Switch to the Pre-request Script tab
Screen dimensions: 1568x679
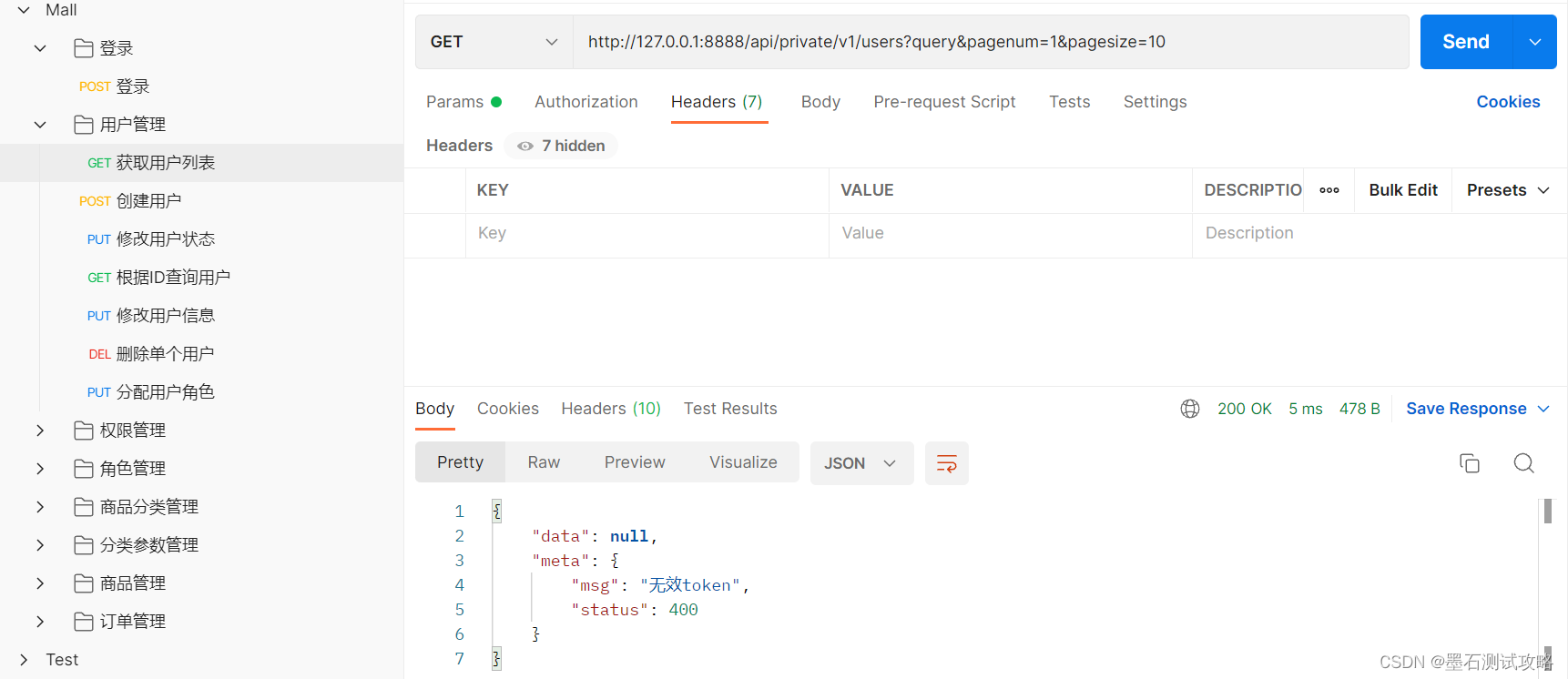(944, 102)
